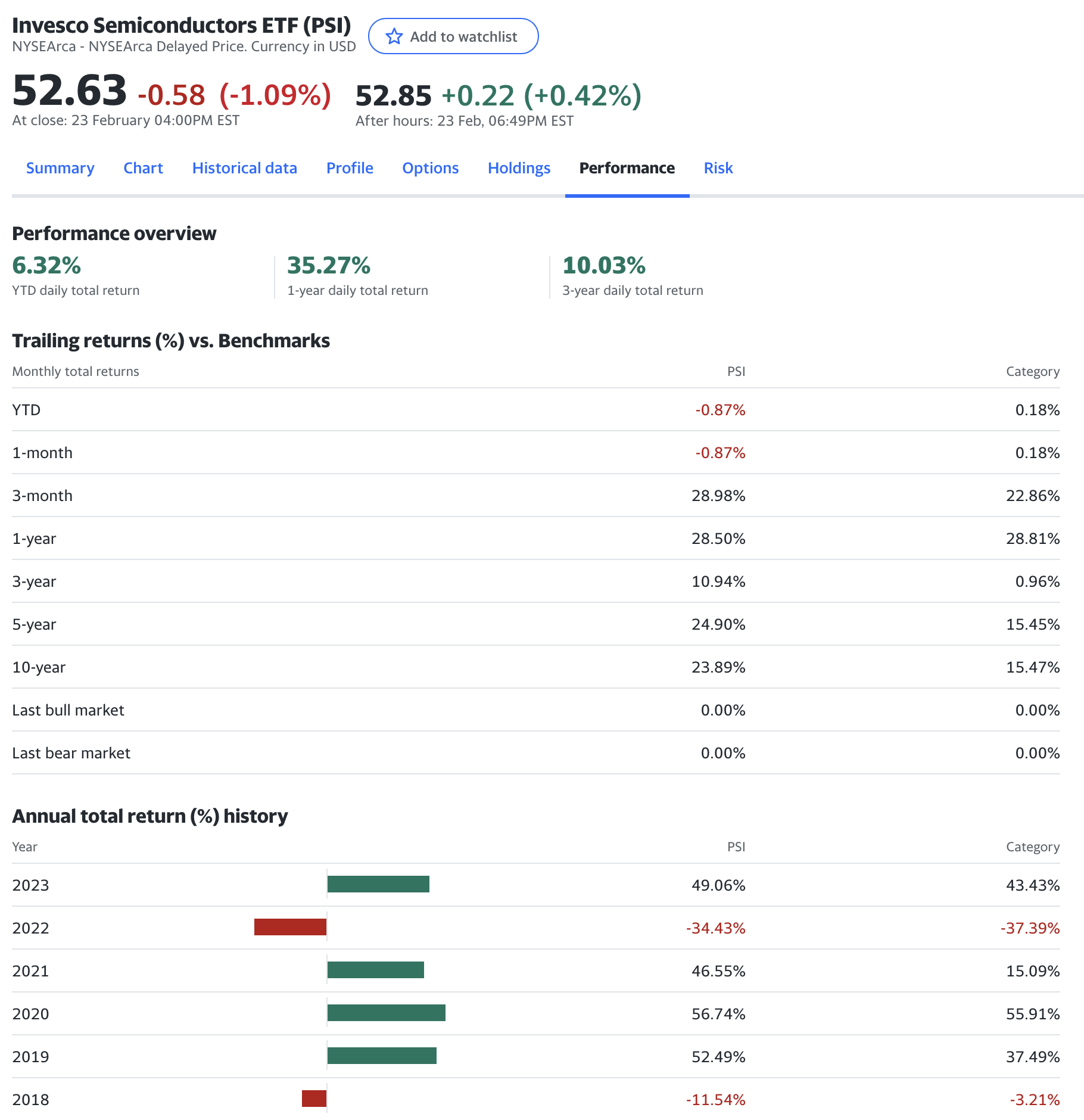Select the Performance tab
Image resolution: width=1084 pixels, height=1120 pixels.
[627, 168]
